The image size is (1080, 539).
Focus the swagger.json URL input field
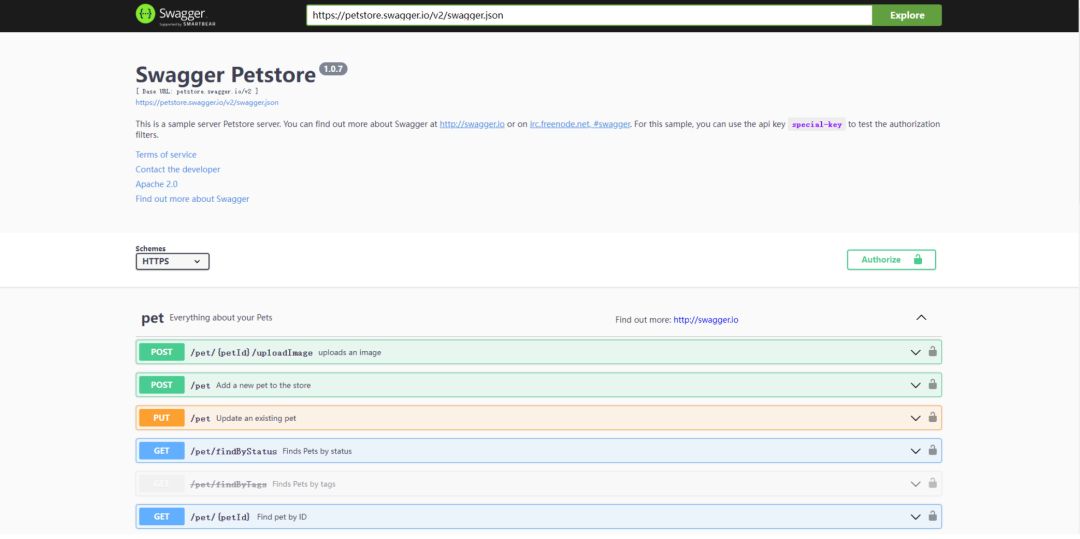pos(589,15)
